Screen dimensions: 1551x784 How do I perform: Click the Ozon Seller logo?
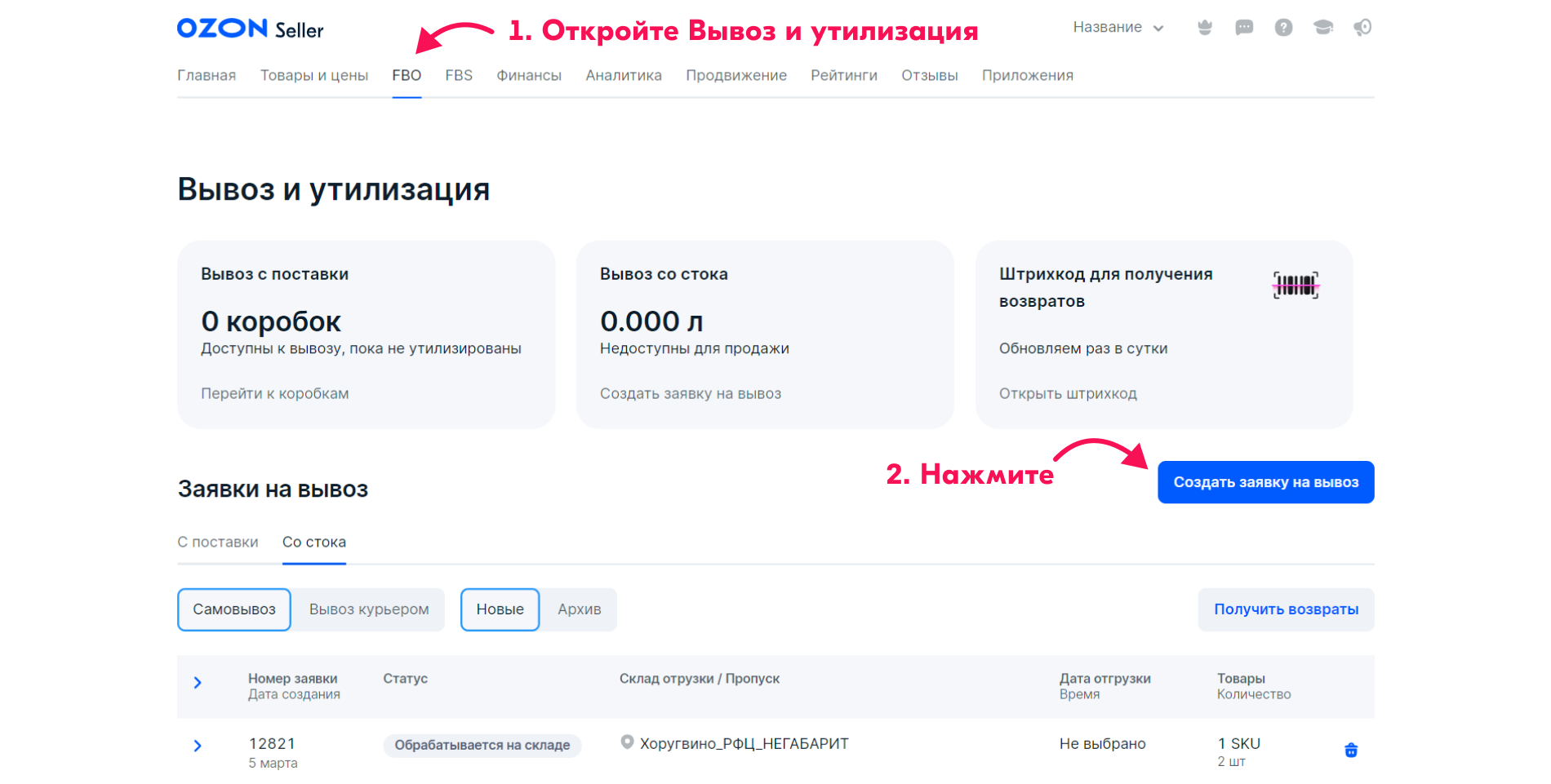(250, 29)
